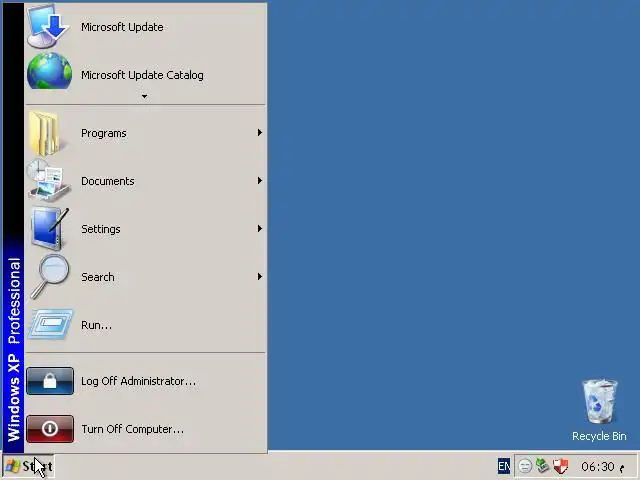Click the Search magnifying glass icon
The width and height of the screenshot is (640, 480).
coord(49,277)
